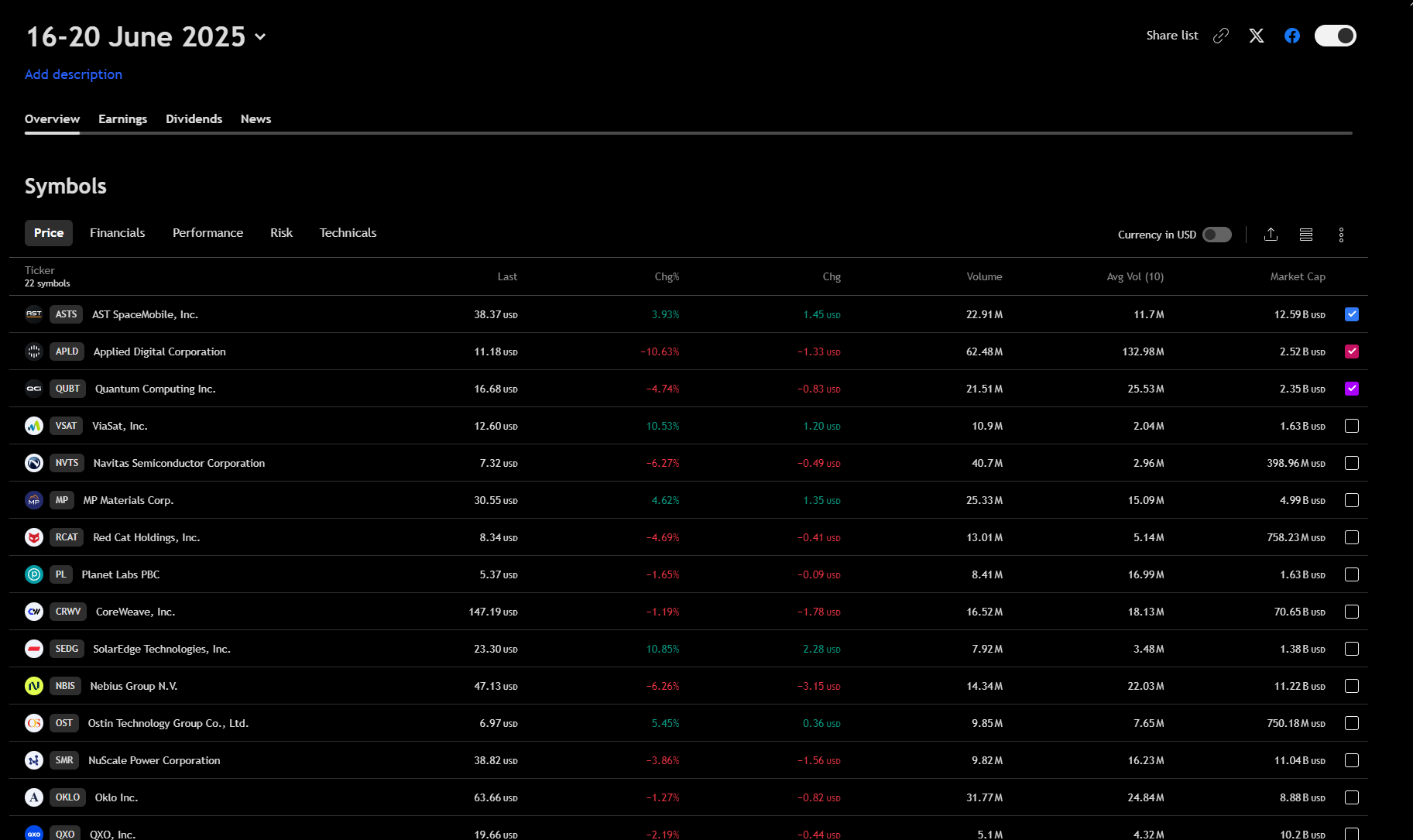The width and height of the screenshot is (1413, 840).
Task: Click the Add description link
Action: pos(74,74)
